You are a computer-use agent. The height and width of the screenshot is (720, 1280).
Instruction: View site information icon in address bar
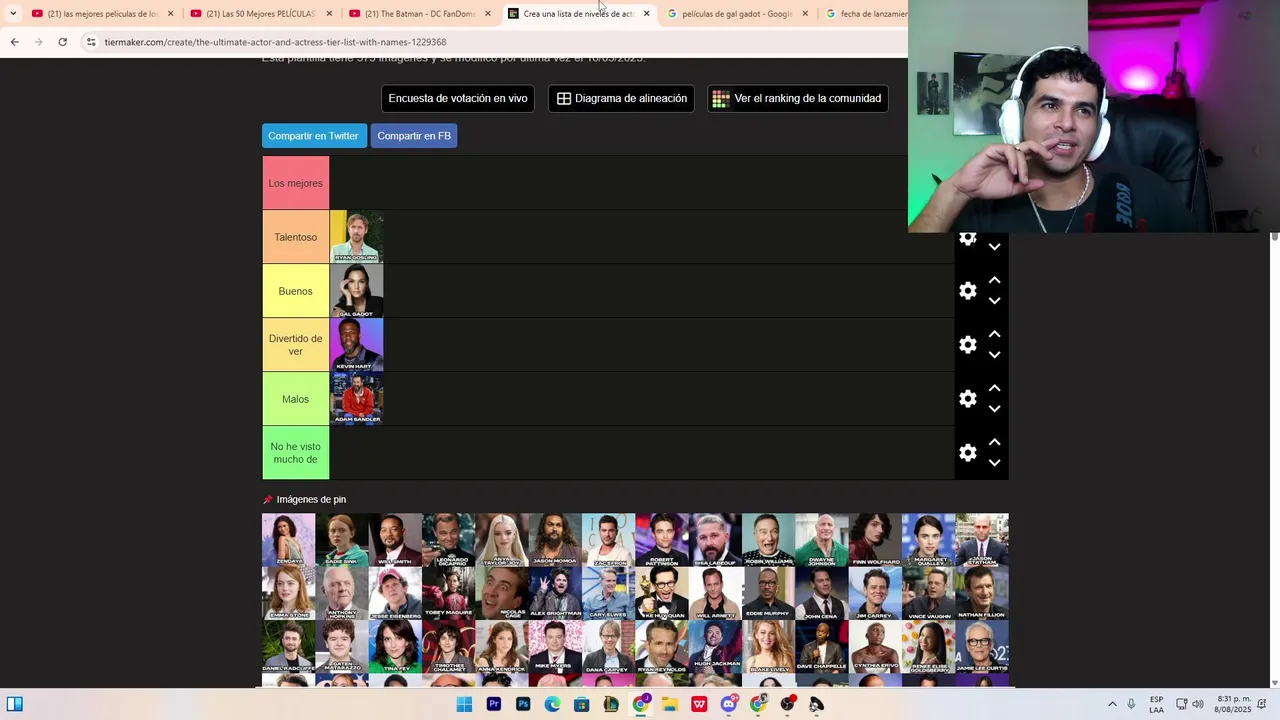pos(91,42)
